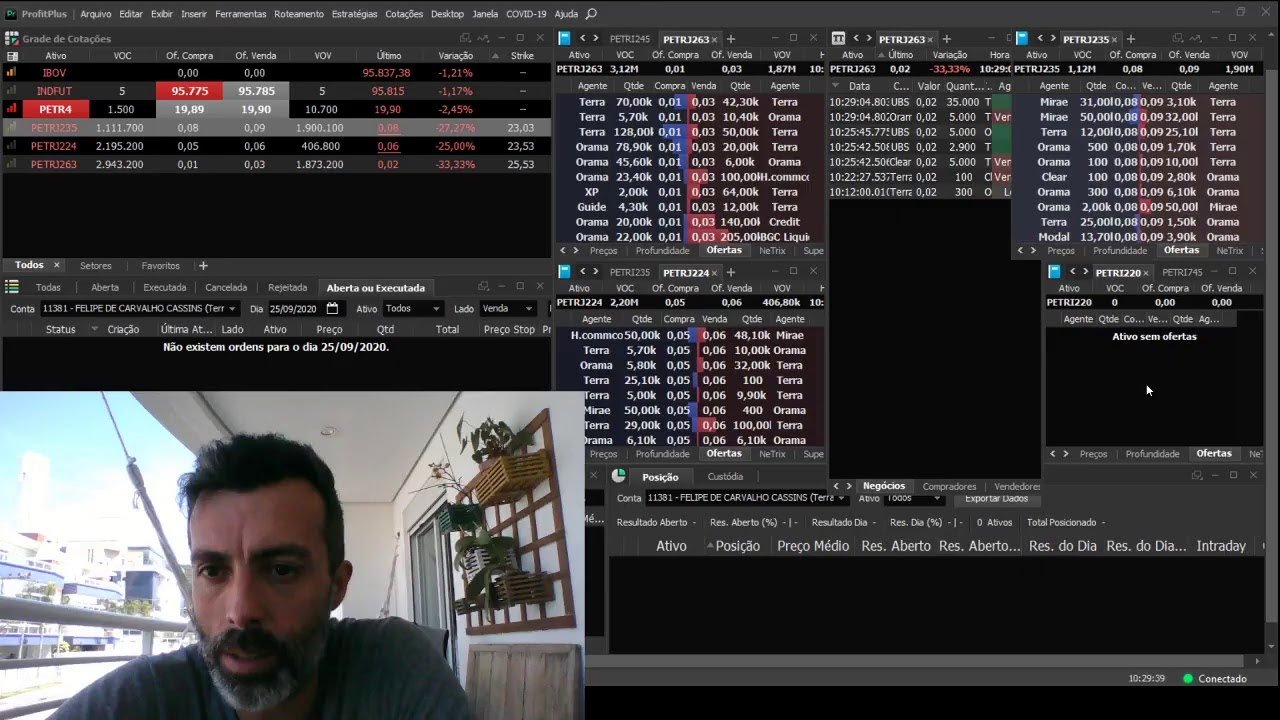Open the calendar date picker next to 25/09/2020
Image resolution: width=1280 pixels, height=720 pixels.
(x=332, y=309)
